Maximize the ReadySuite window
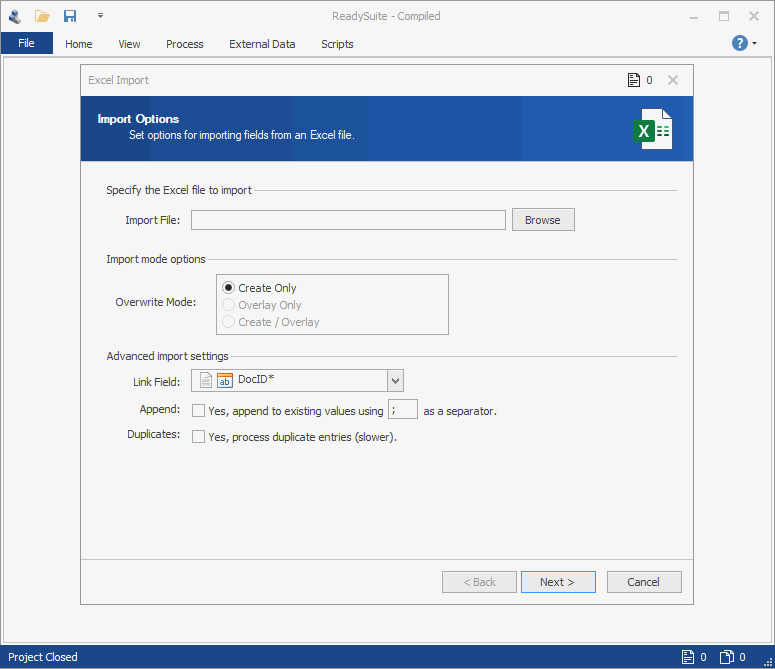 [724, 16]
